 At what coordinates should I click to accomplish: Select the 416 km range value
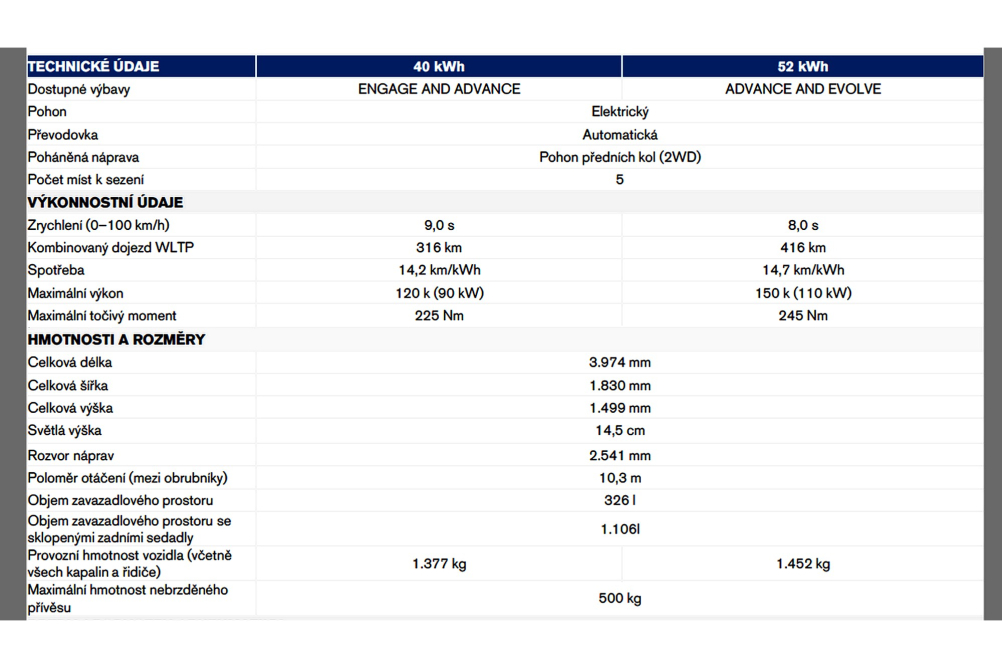(x=802, y=248)
